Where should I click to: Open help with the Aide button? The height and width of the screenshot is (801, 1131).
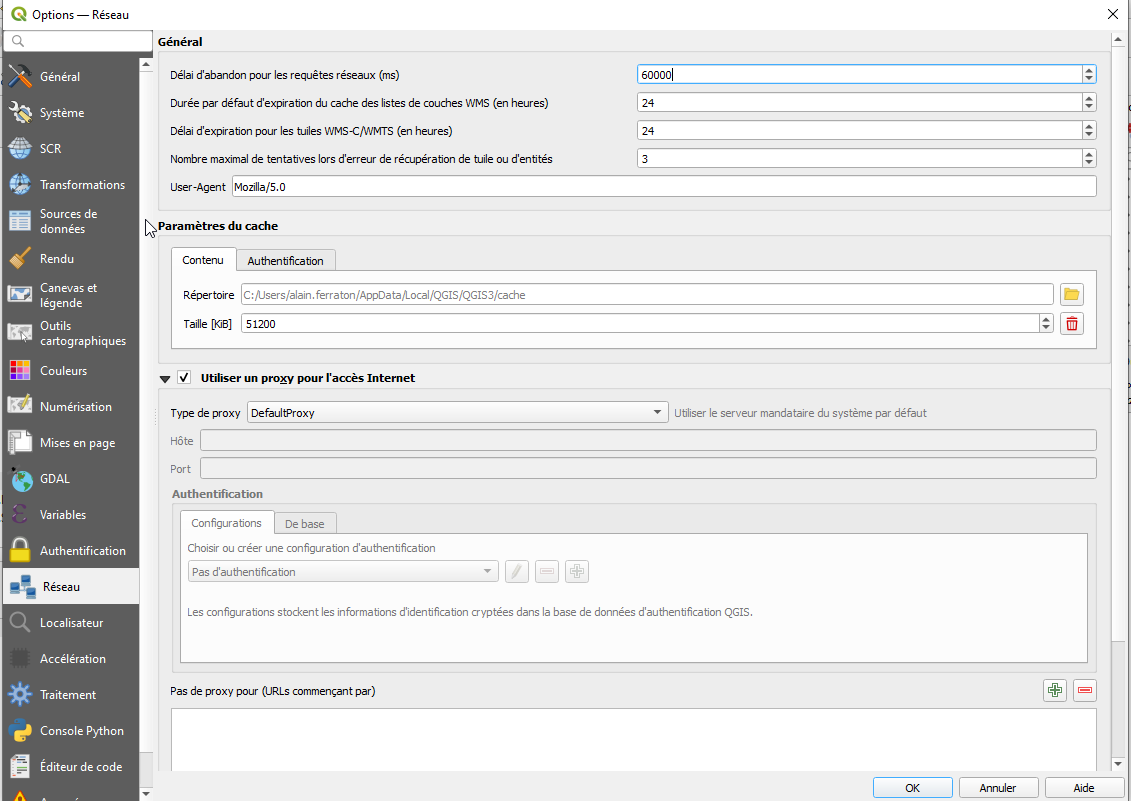click(1084, 787)
